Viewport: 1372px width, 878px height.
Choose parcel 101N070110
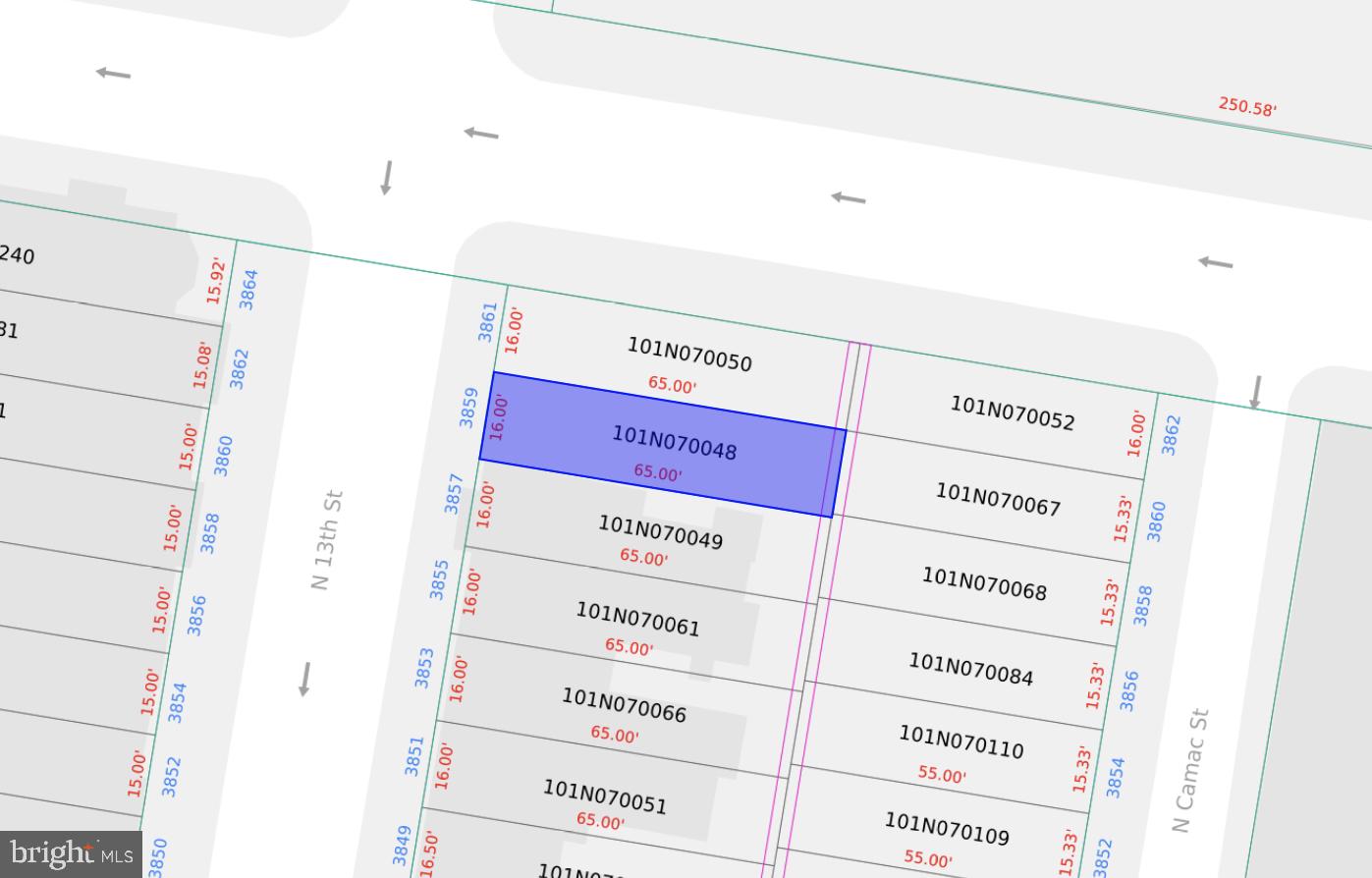tap(960, 742)
